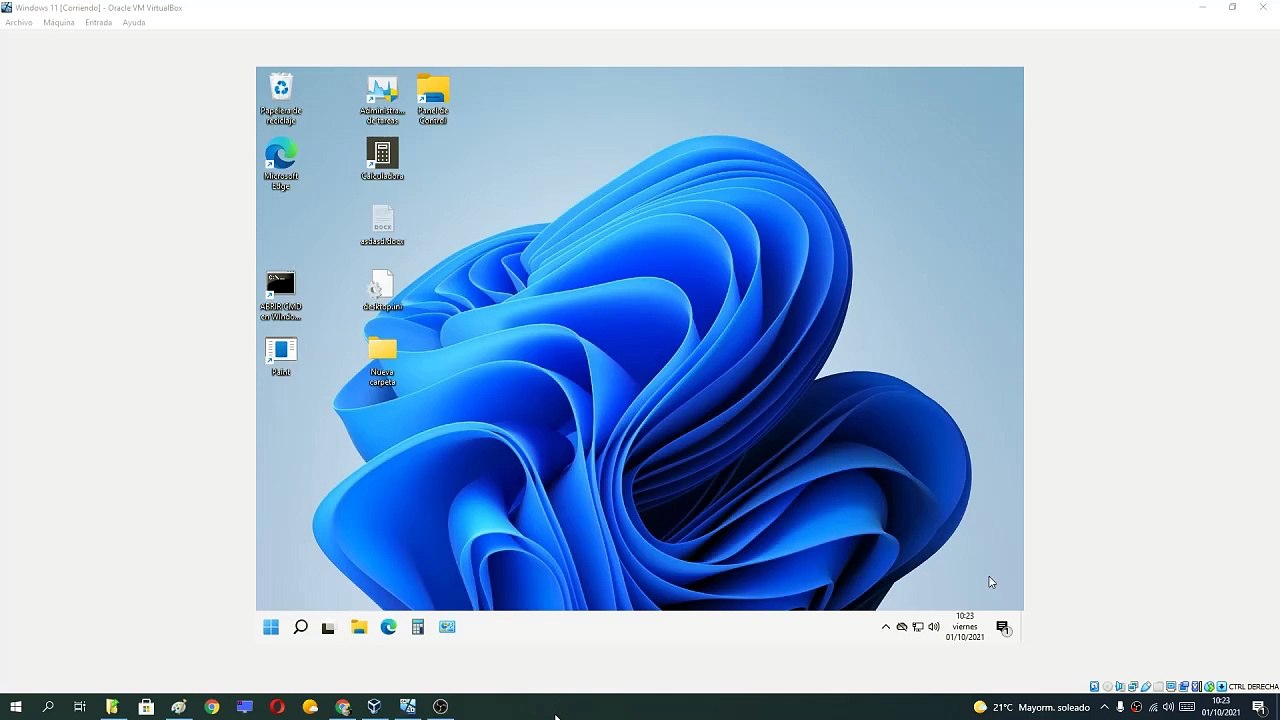
Task: Open the host Windows Start button
Action: [16, 707]
